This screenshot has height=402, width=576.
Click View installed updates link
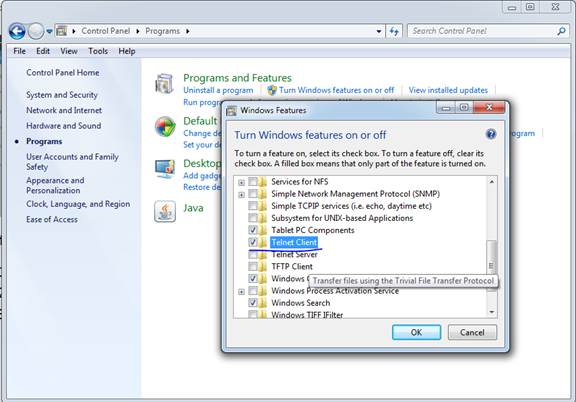(x=448, y=90)
